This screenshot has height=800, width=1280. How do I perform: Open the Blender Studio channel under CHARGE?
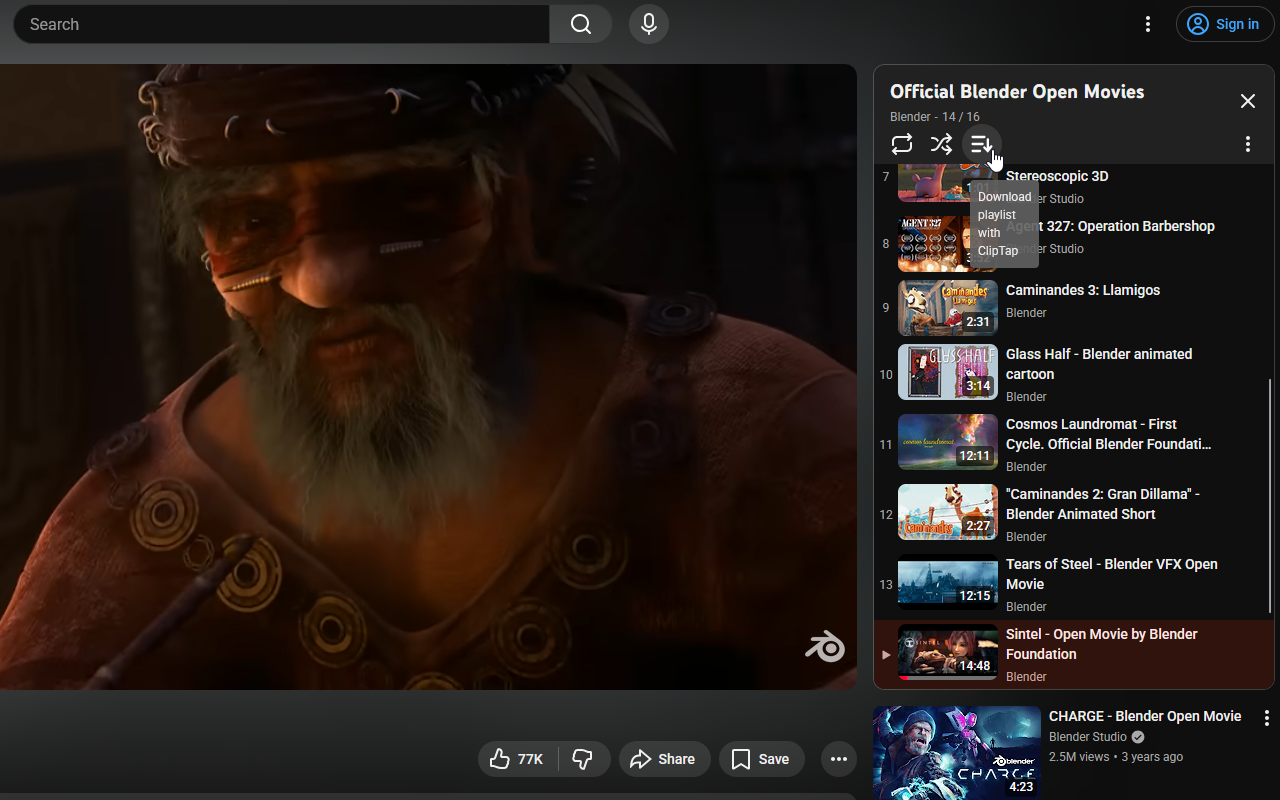pyautogui.click(x=1088, y=737)
